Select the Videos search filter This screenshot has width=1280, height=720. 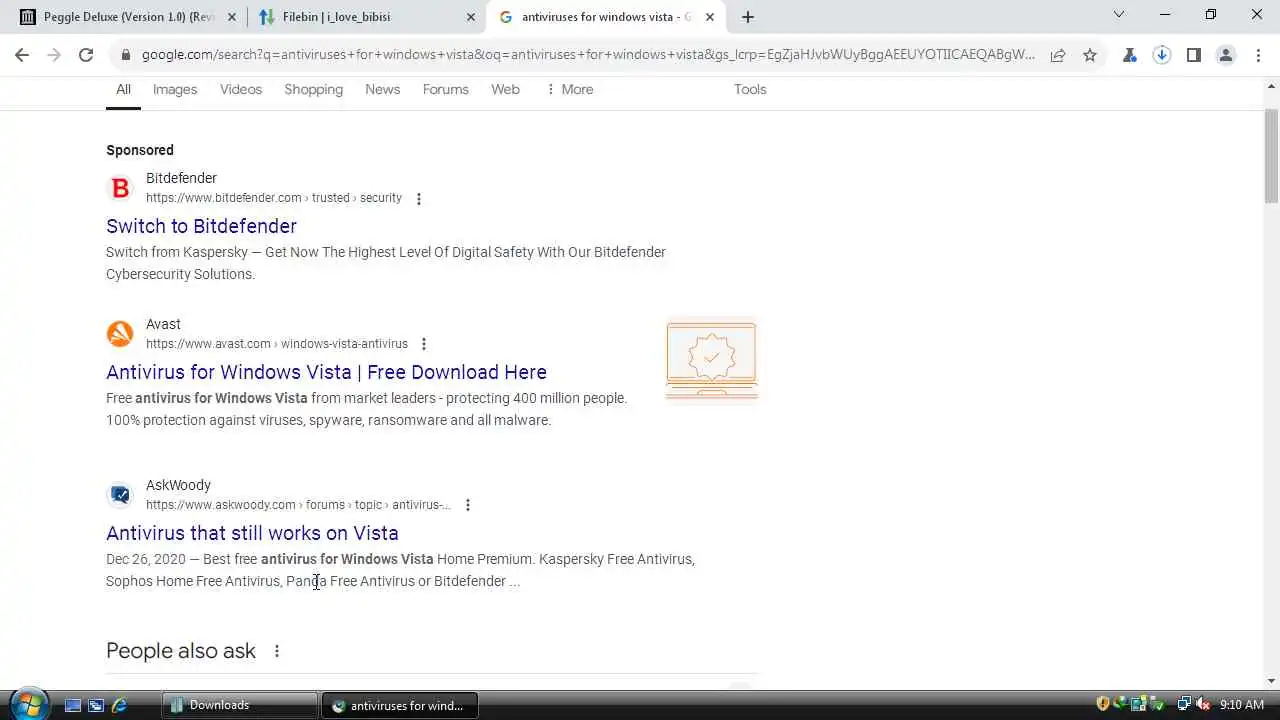[x=241, y=89]
